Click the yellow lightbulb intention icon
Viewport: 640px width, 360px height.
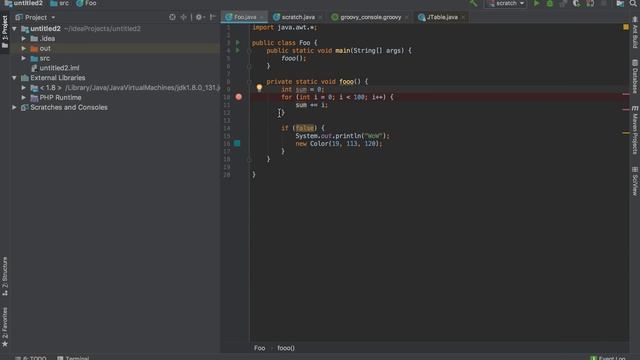point(259,87)
